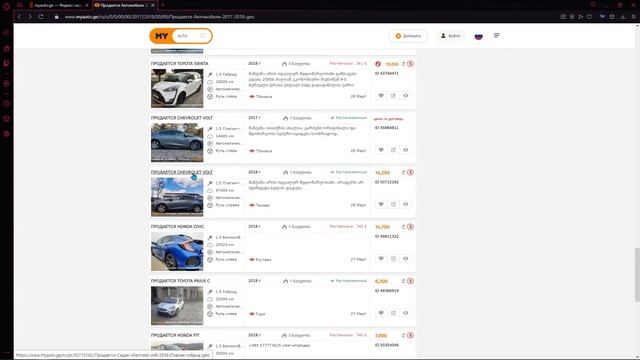Click the 8,200 price on Toyota Prius C
640x360 pixels.
coord(381,281)
